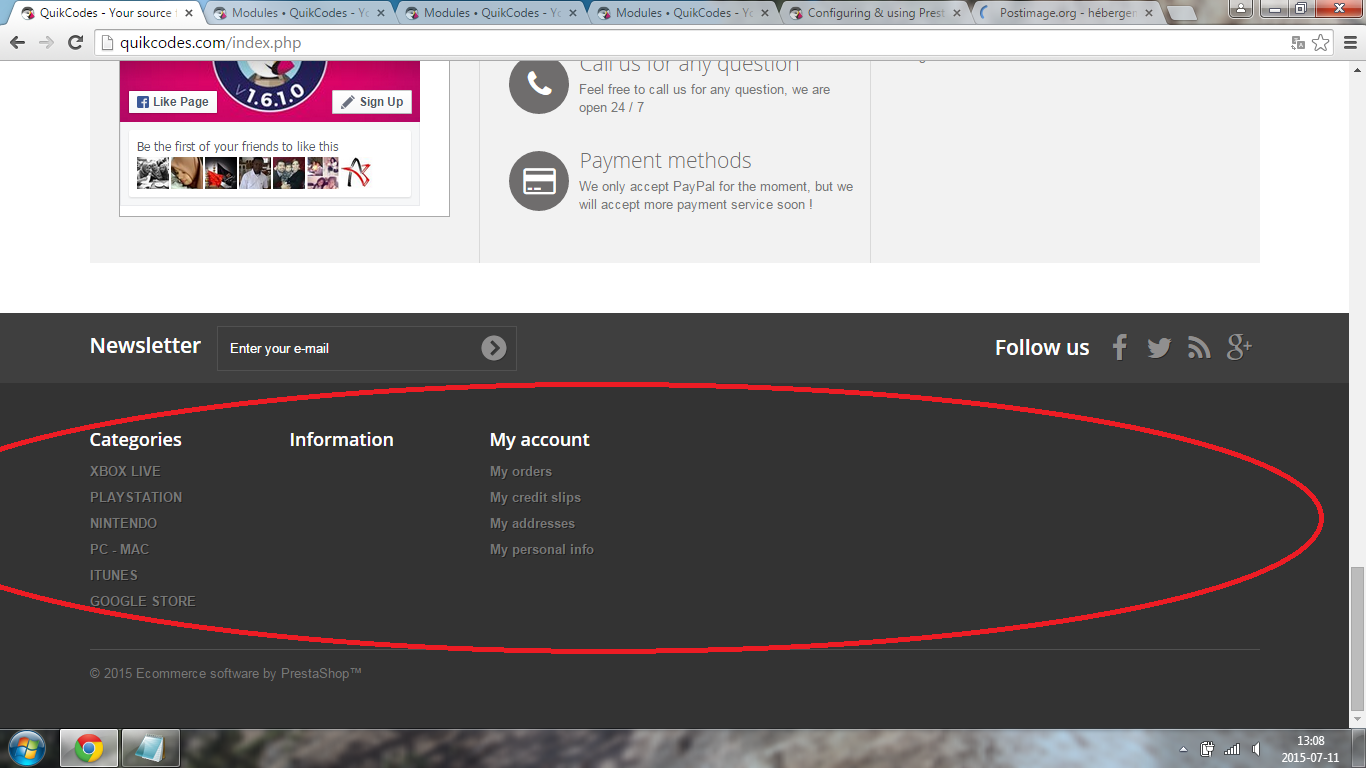Viewport: 1366px width, 768px height.
Task: Click the Payment methods heading
Action: [x=665, y=161]
